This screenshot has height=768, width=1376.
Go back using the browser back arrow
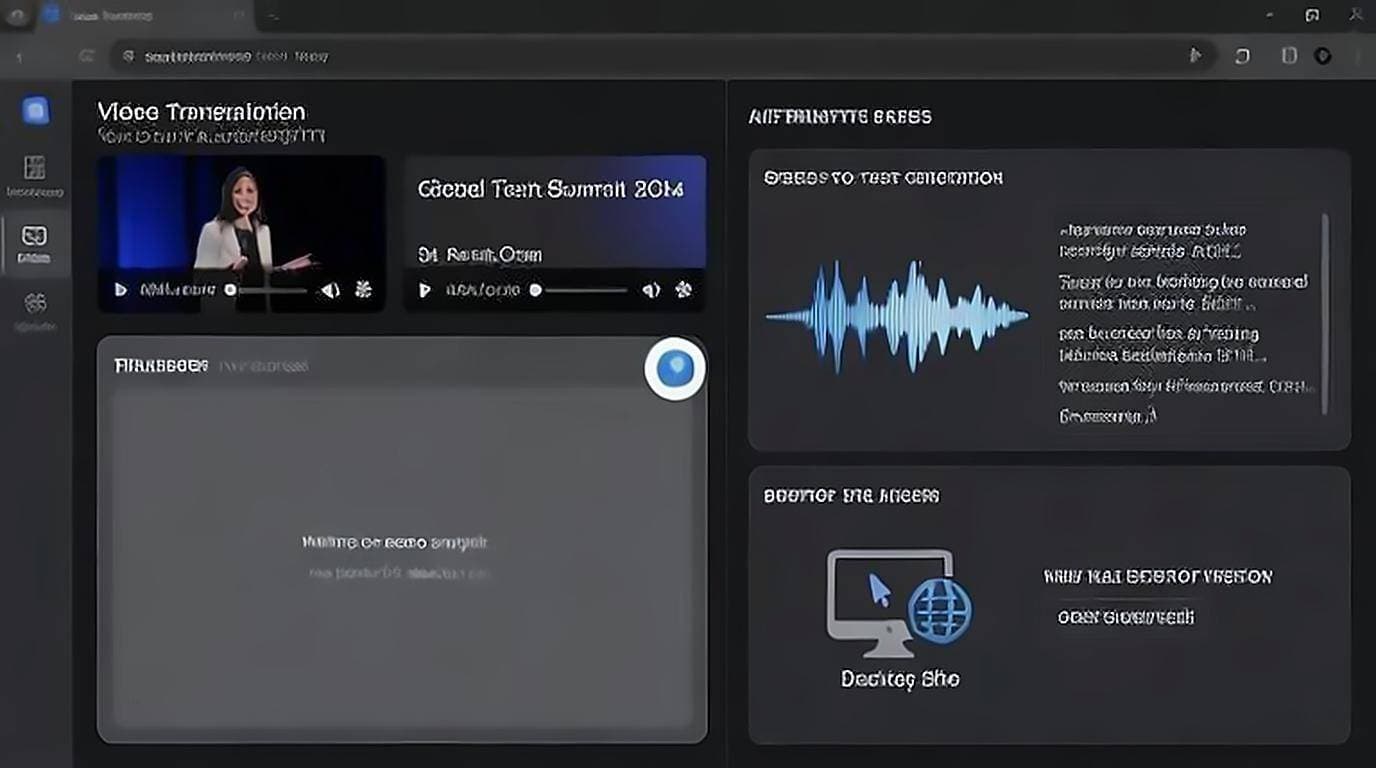[x=19, y=57]
